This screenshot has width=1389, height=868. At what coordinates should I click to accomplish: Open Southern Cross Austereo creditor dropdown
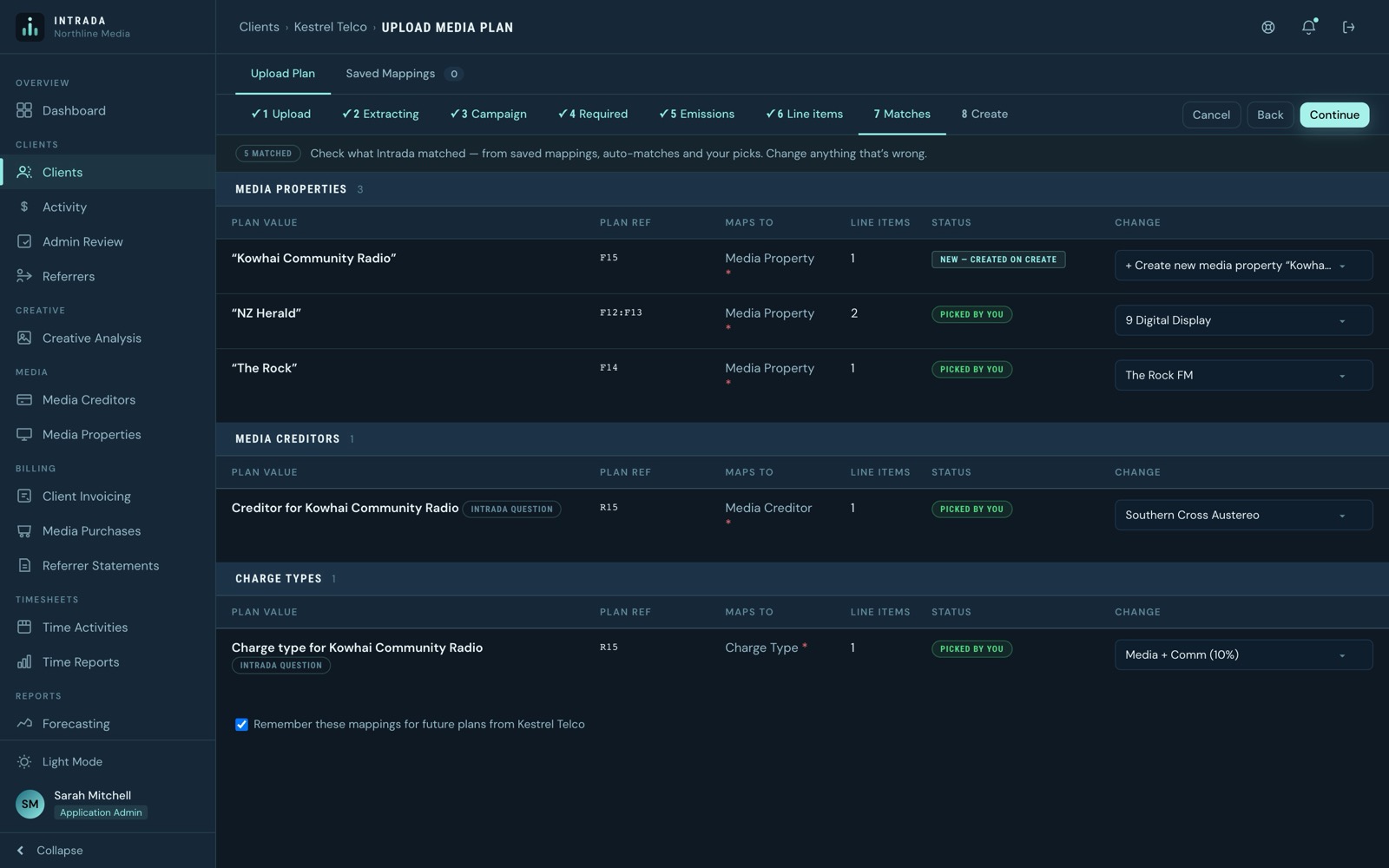pyautogui.click(x=1243, y=515)
